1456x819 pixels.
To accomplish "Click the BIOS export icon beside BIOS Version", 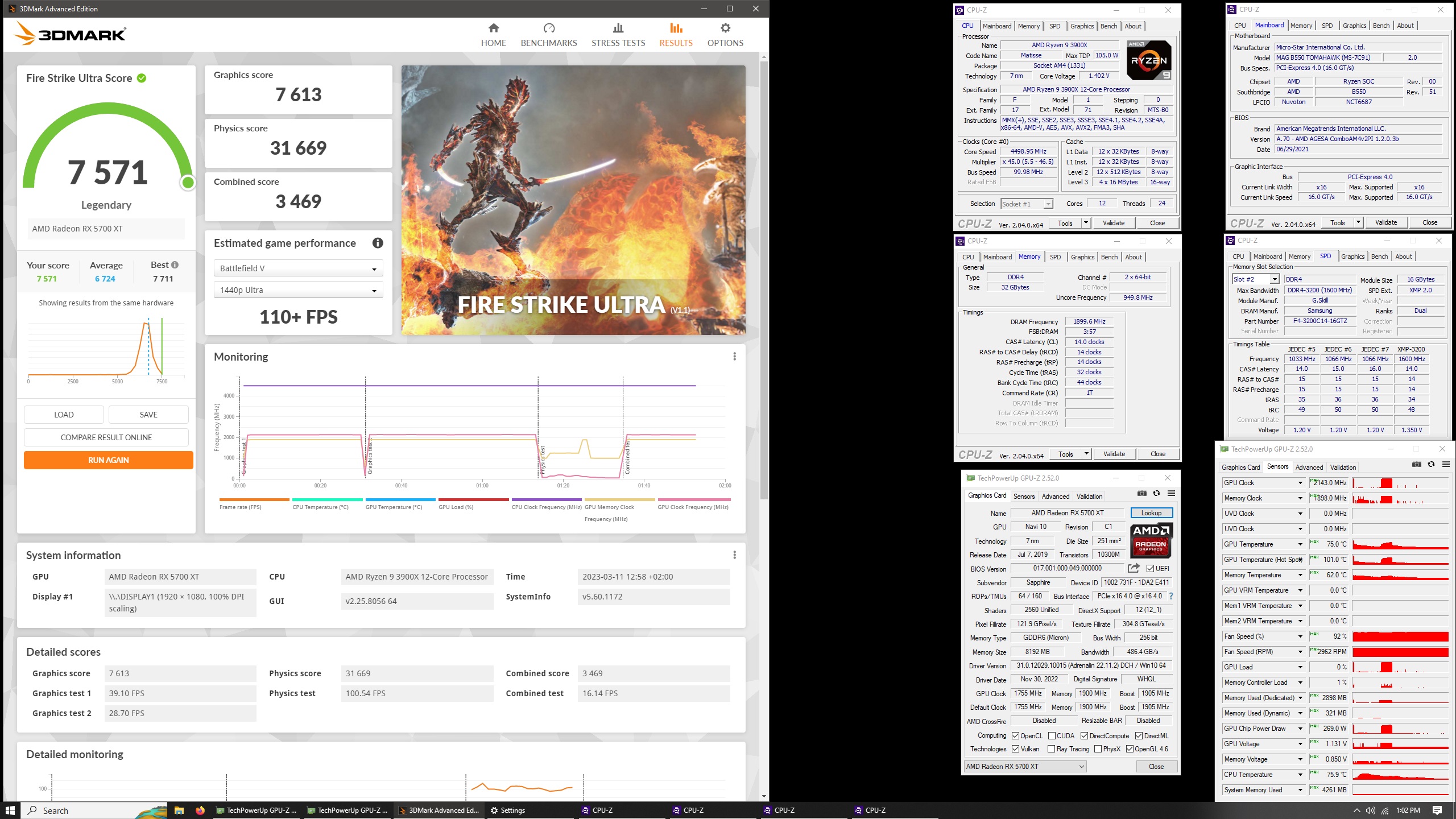I will coord(1134,568).
